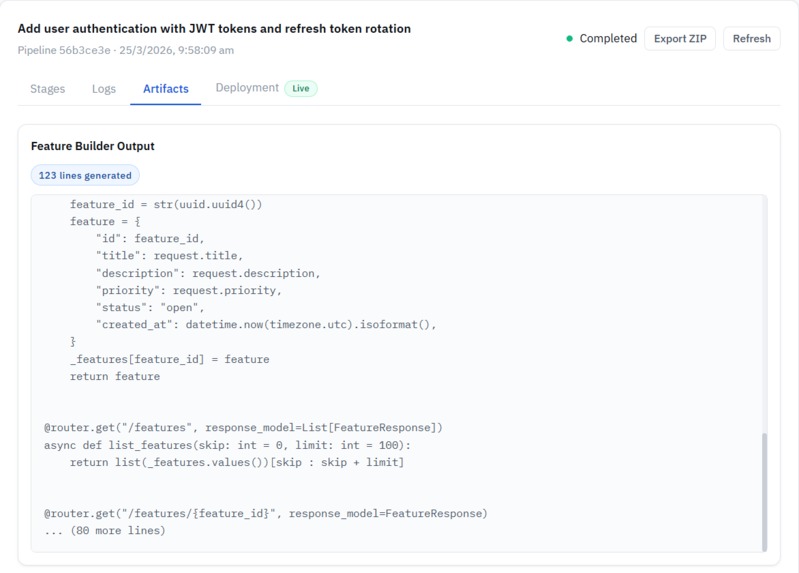The width and height of the screenshot is (799, 573).
Task: Click the Completed status label
Action: [x=608, y=39]
